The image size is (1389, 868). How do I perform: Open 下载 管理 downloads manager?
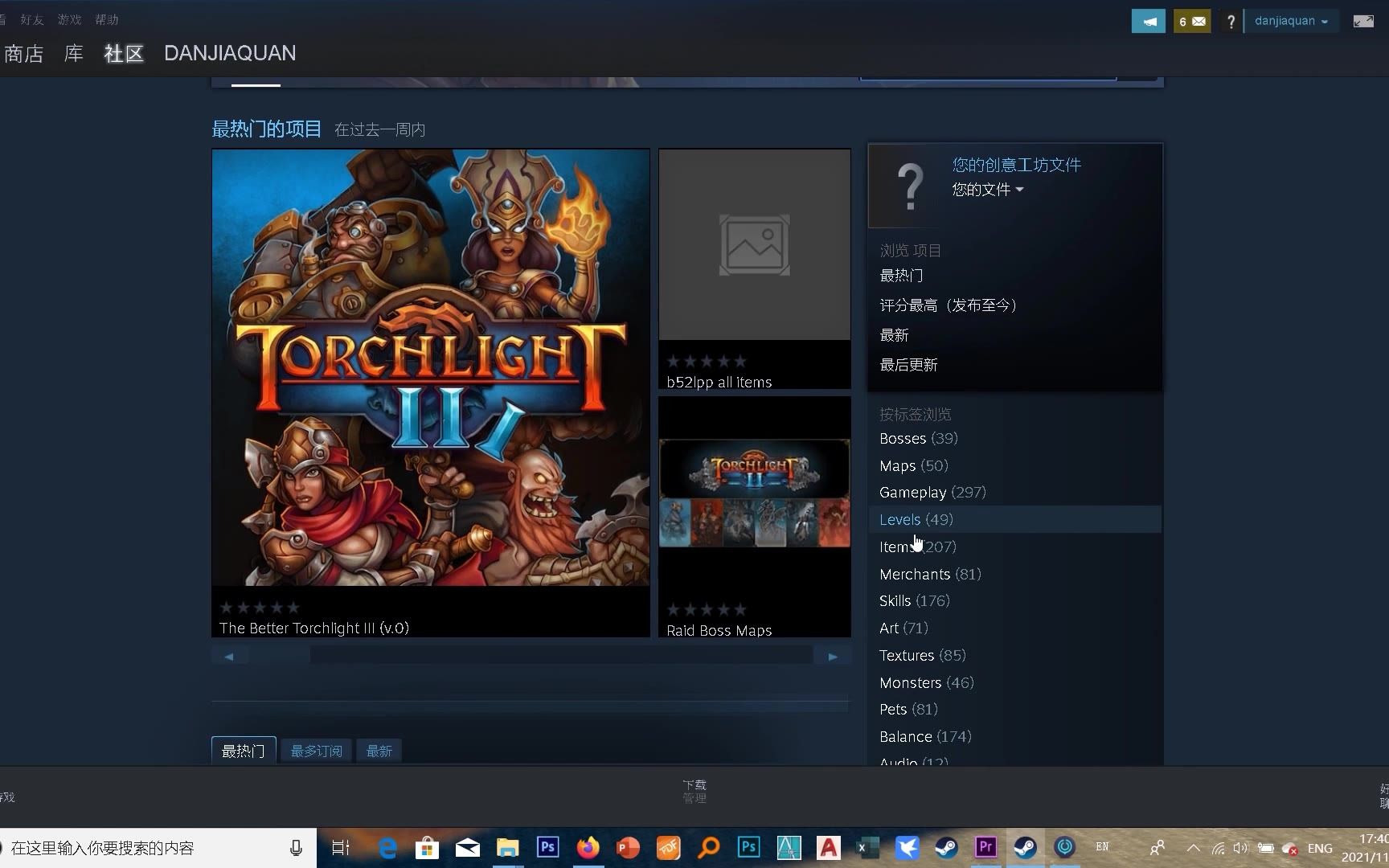pyautogui.click(x=694, y=791)
